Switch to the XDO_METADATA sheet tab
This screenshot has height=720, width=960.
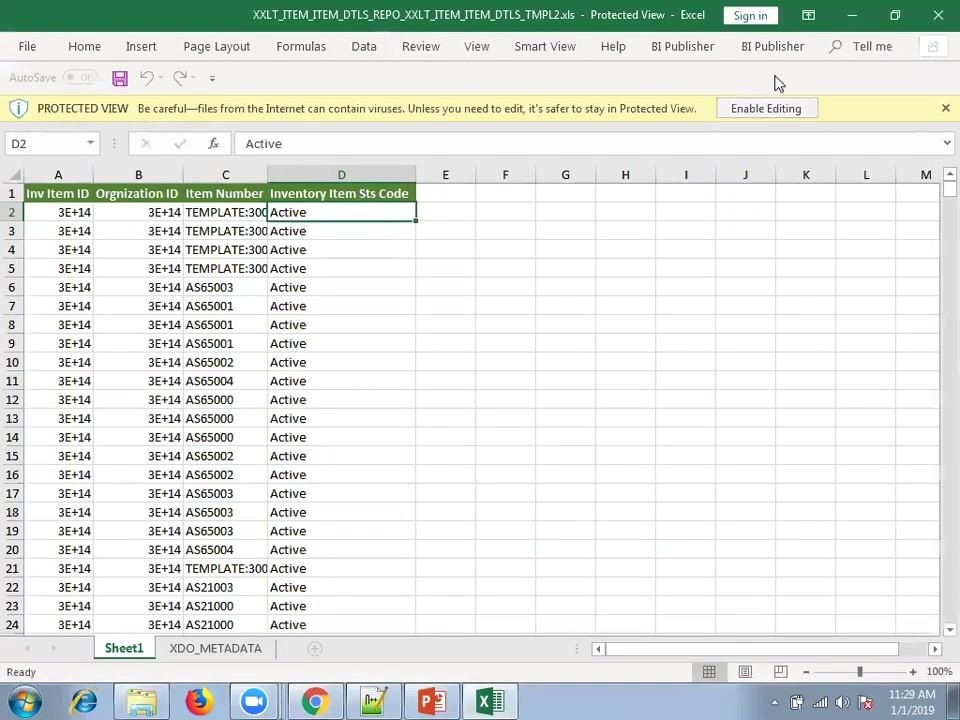(x=216, y=648)
